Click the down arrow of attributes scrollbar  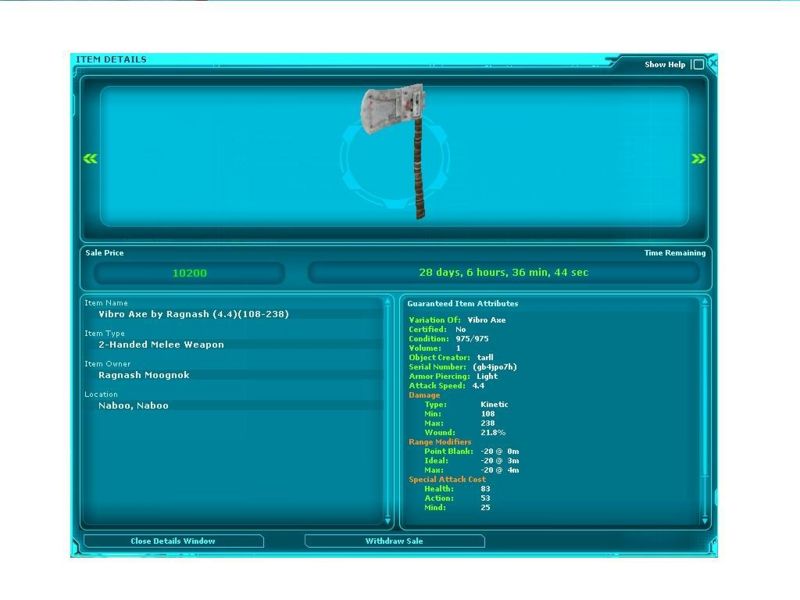[x=703, y=521]
